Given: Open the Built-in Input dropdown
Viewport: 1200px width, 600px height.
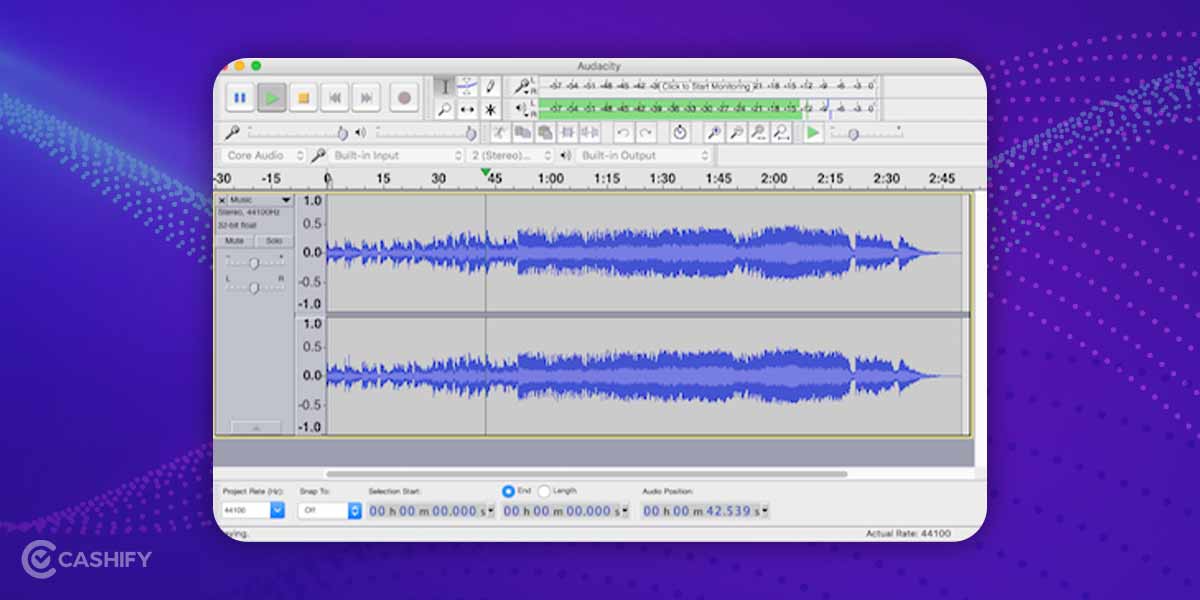Looking at the screenshot, I should point(400,155).
